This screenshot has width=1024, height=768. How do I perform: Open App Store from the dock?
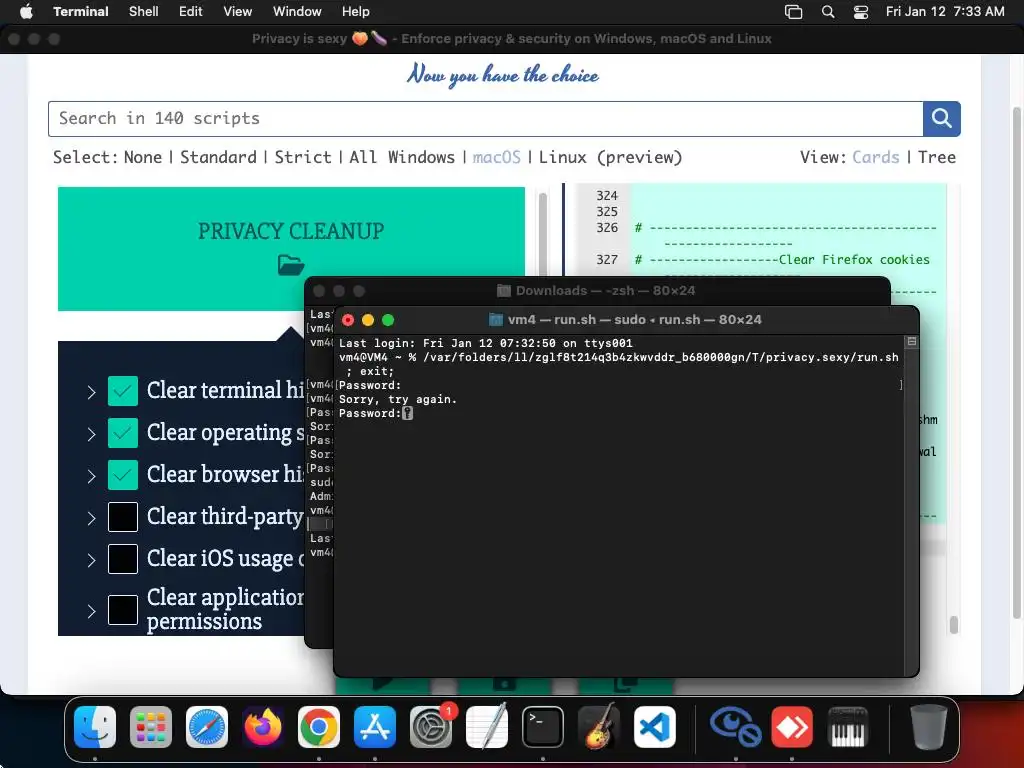[x=375, y=727]
